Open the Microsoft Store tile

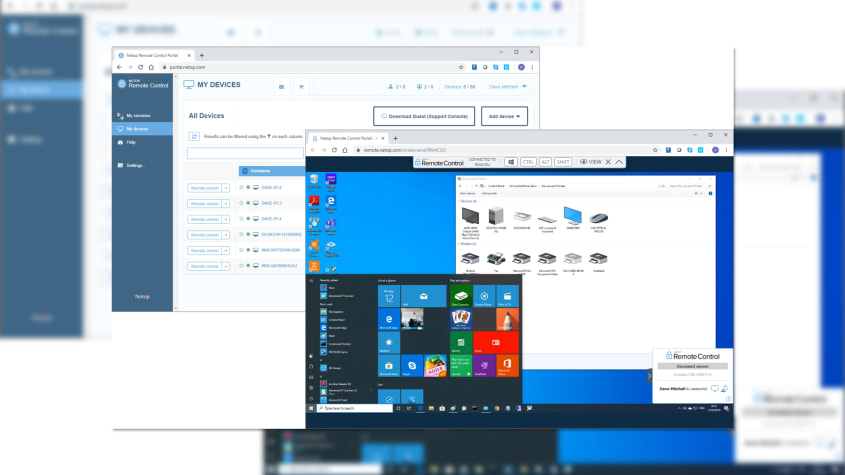click(x=389, y=366)
